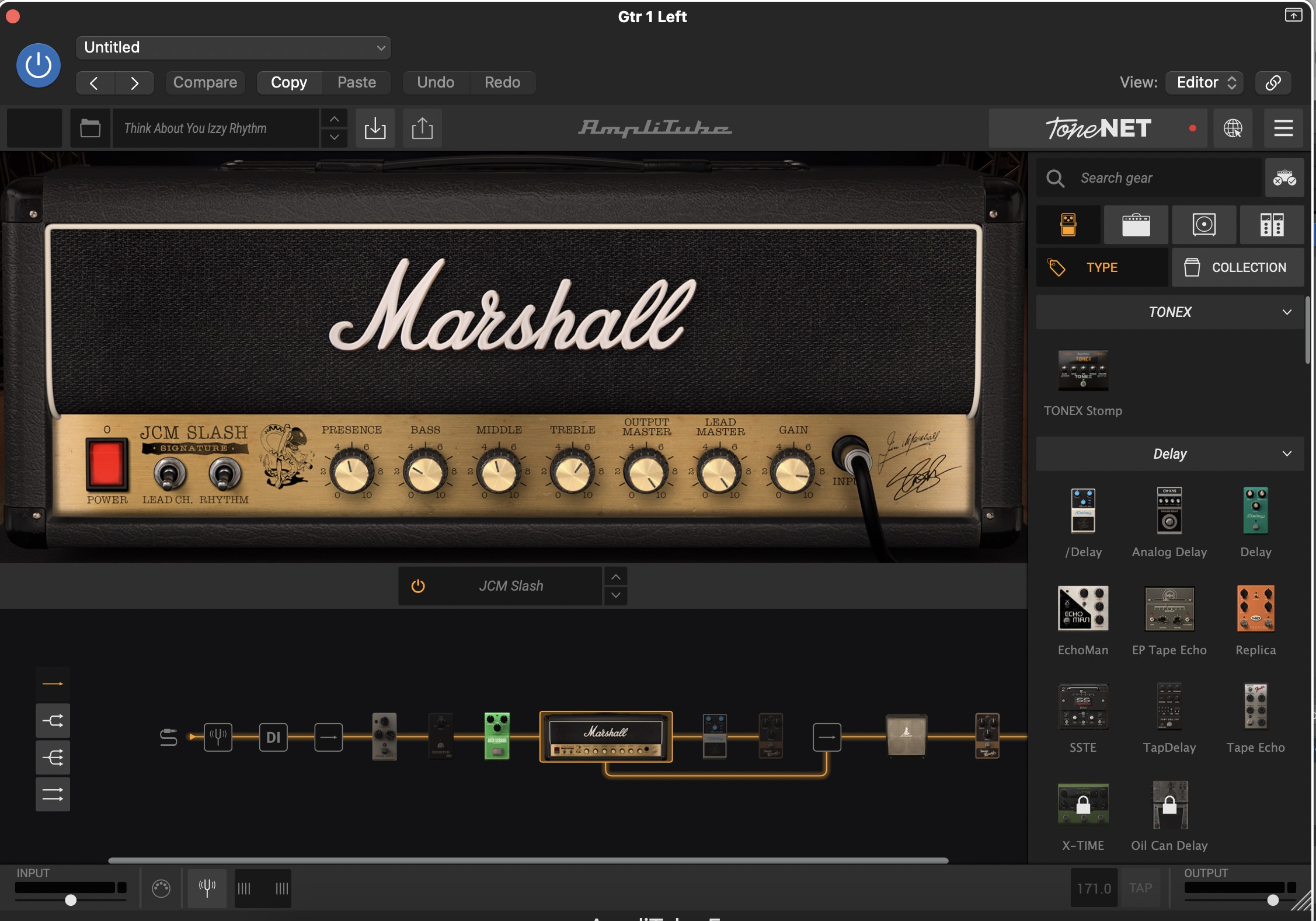This screenshot has width=1316, height=921.
Task: Save preset with download icon
Action: point(375,128)
